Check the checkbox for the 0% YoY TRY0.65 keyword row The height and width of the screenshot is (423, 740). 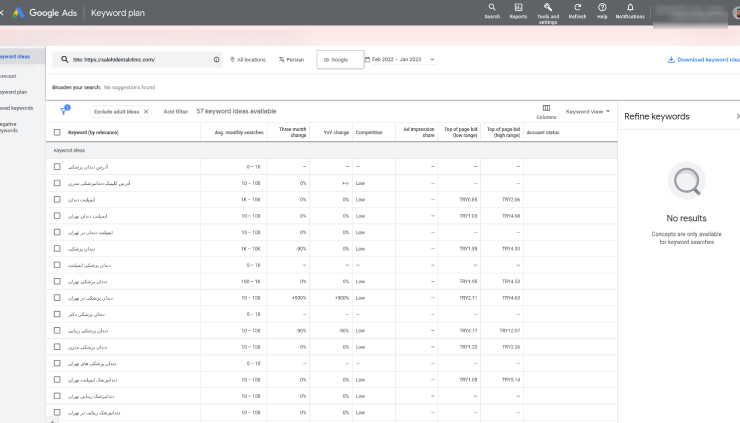(x=57, y=199)
